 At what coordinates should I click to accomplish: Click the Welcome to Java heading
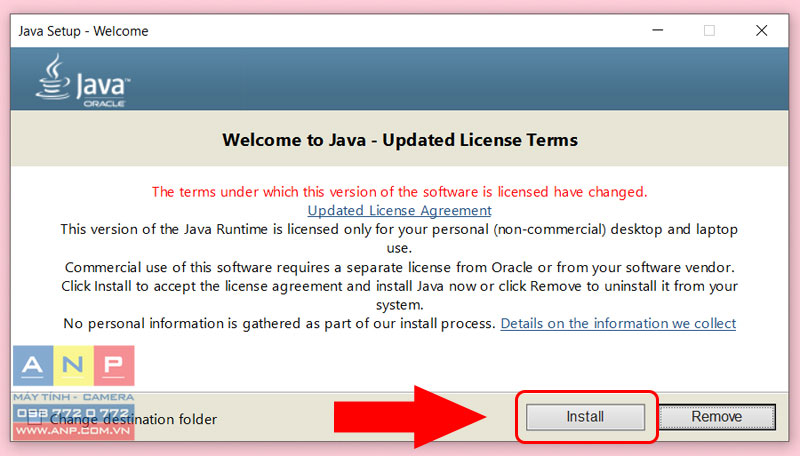point(400,140)
